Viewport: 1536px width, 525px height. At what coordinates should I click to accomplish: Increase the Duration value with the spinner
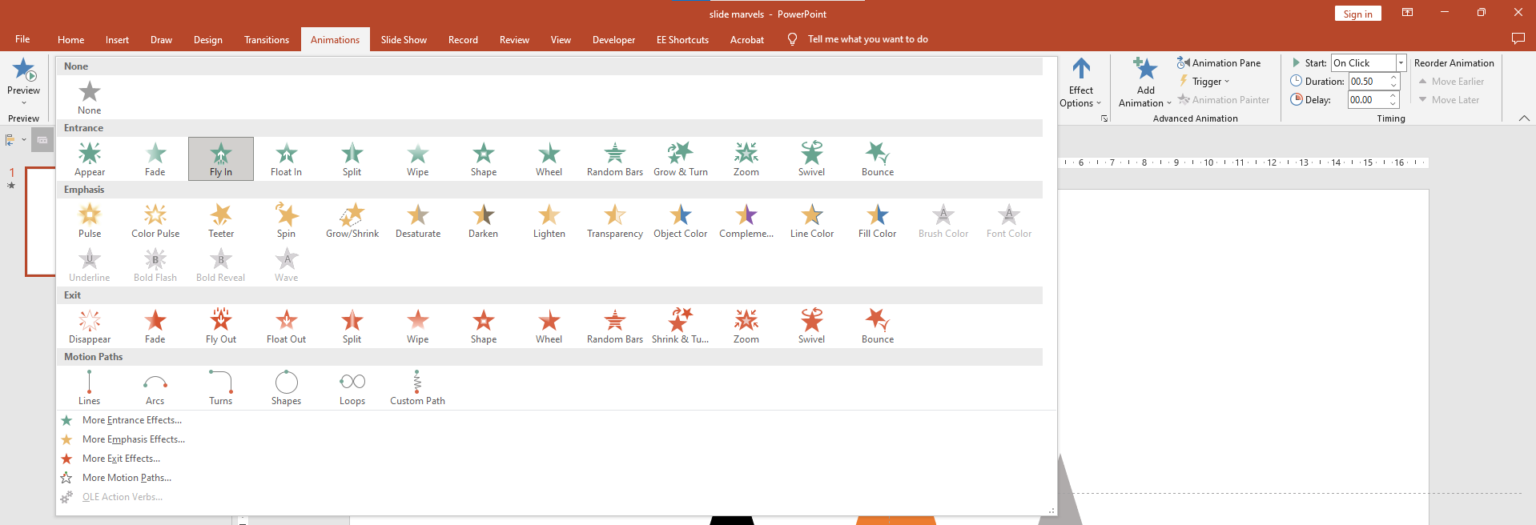(1394, 77)
